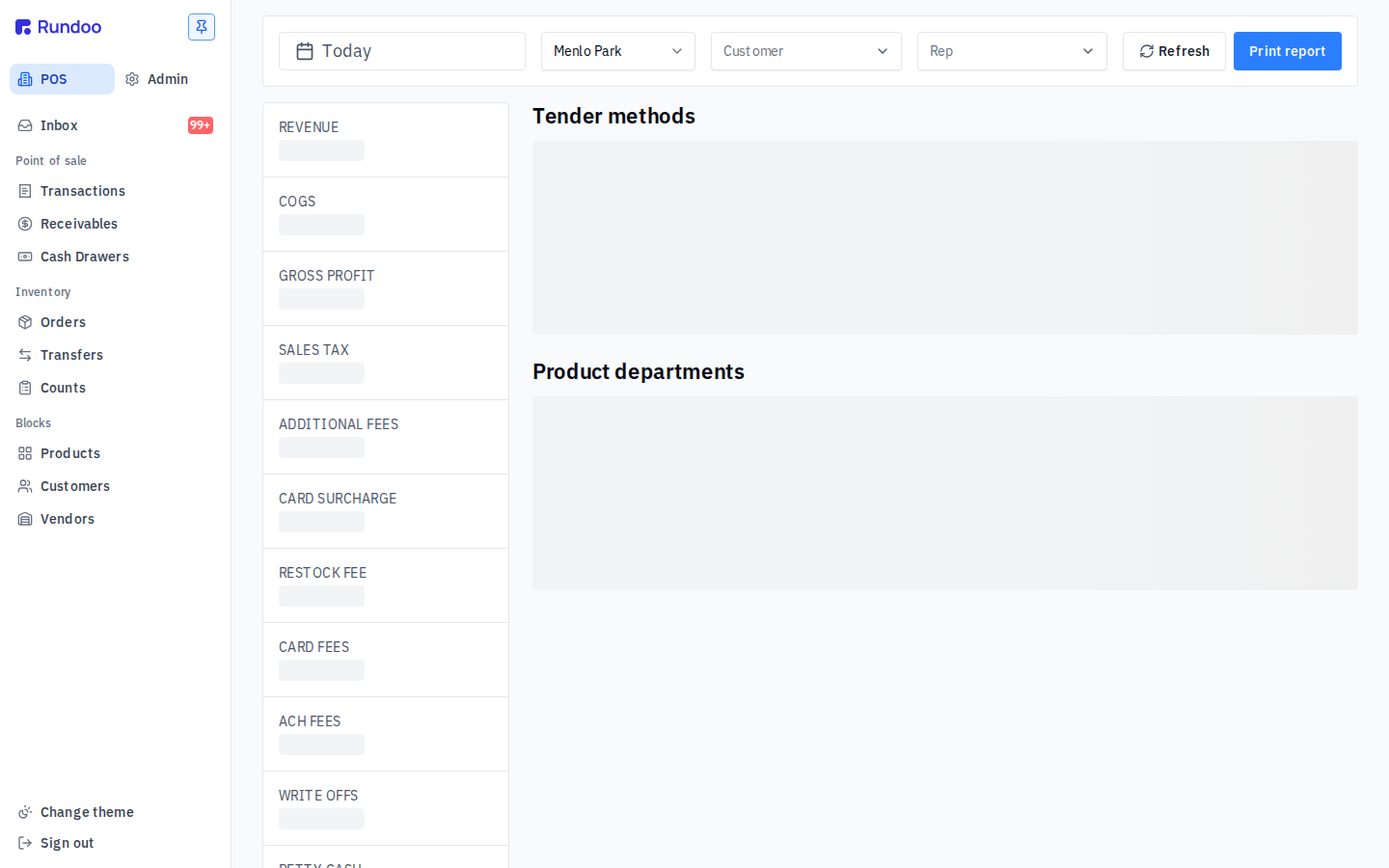The image size is (1389, 868).
Task: Click the Customer dropdown chevron arrow
Action: pos(883,51)
